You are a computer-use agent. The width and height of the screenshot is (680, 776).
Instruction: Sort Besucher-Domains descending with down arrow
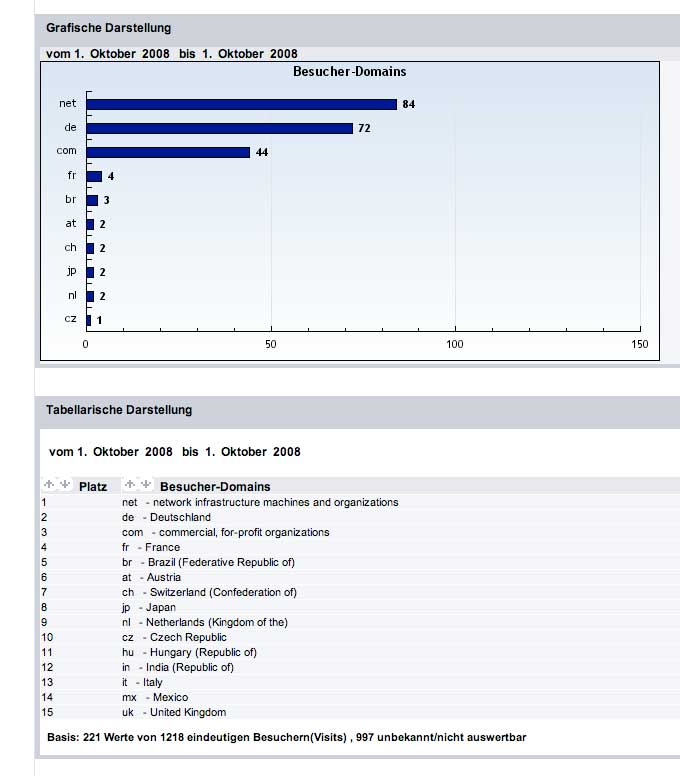point(146,485)
